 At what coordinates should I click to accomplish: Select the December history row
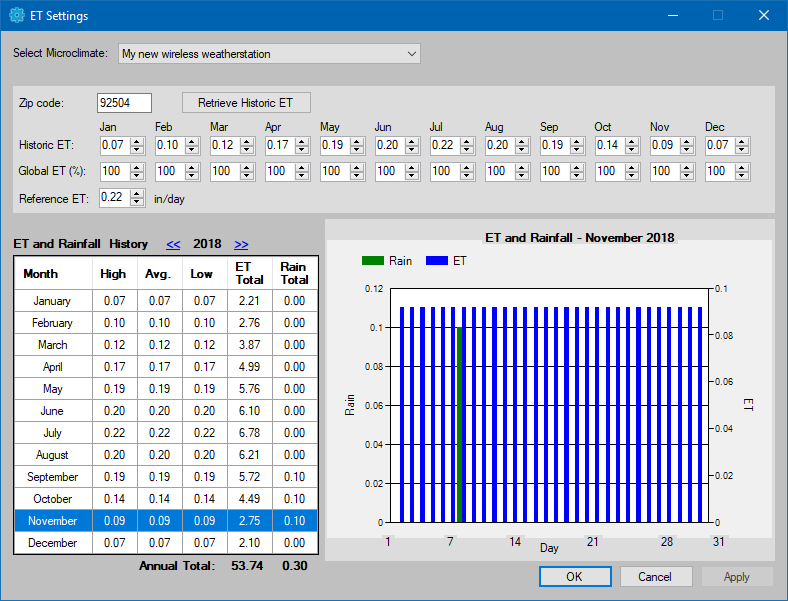(166, 543)
